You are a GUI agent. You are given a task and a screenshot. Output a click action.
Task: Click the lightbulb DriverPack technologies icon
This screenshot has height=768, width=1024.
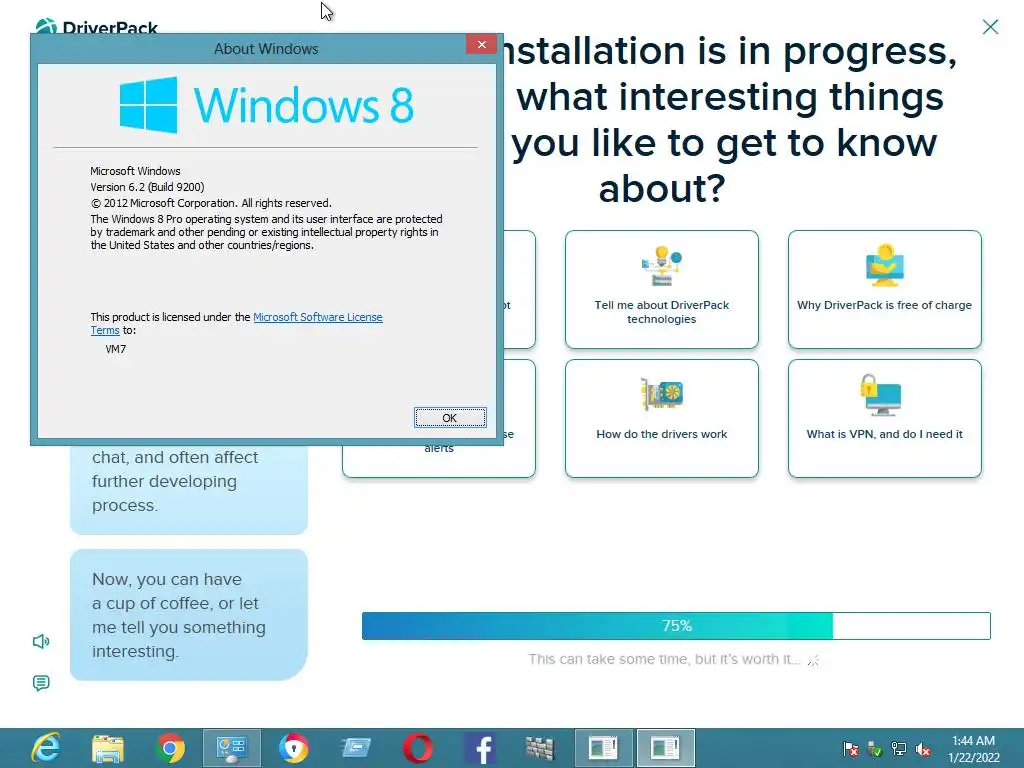(x=662, y=266)
